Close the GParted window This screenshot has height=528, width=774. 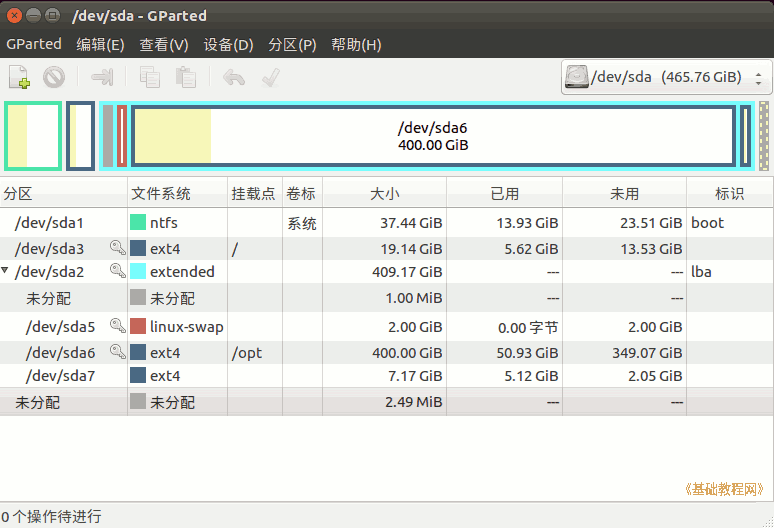click(14, 16)
